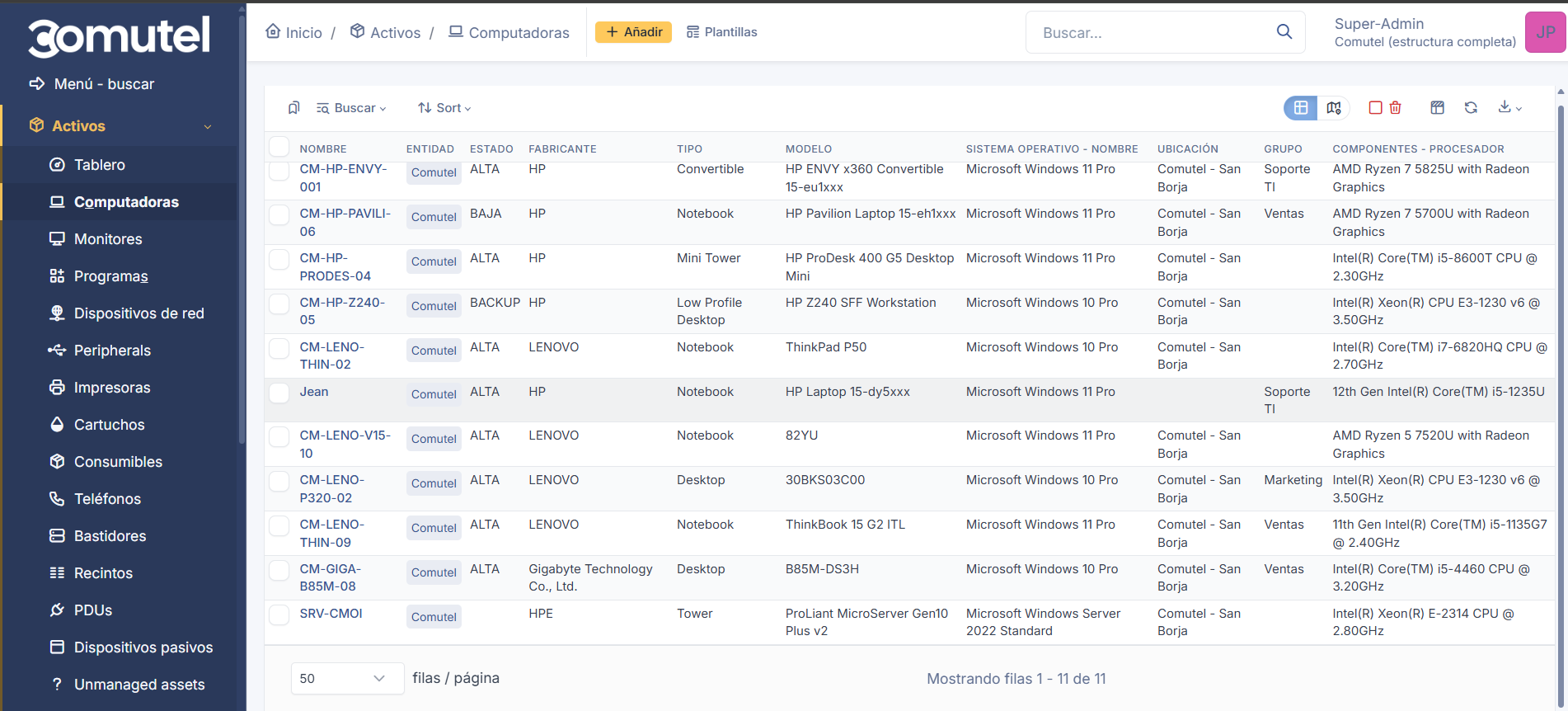
Task: Refresh the computers list
Action: coord(1471,108)
